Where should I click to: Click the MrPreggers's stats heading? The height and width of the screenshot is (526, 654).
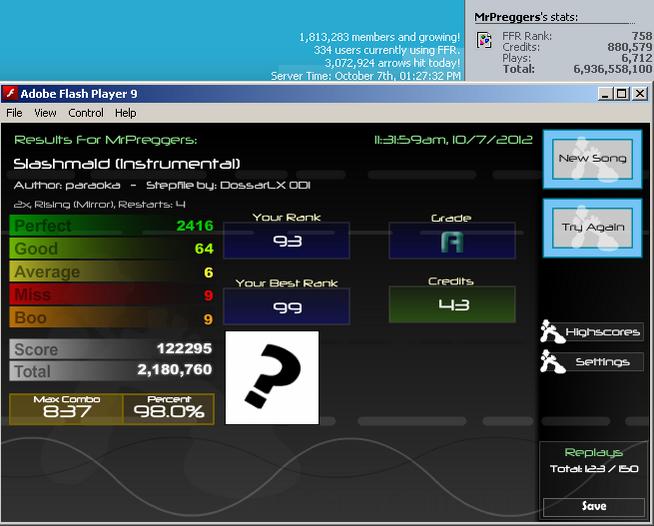(x=526, y=17)
